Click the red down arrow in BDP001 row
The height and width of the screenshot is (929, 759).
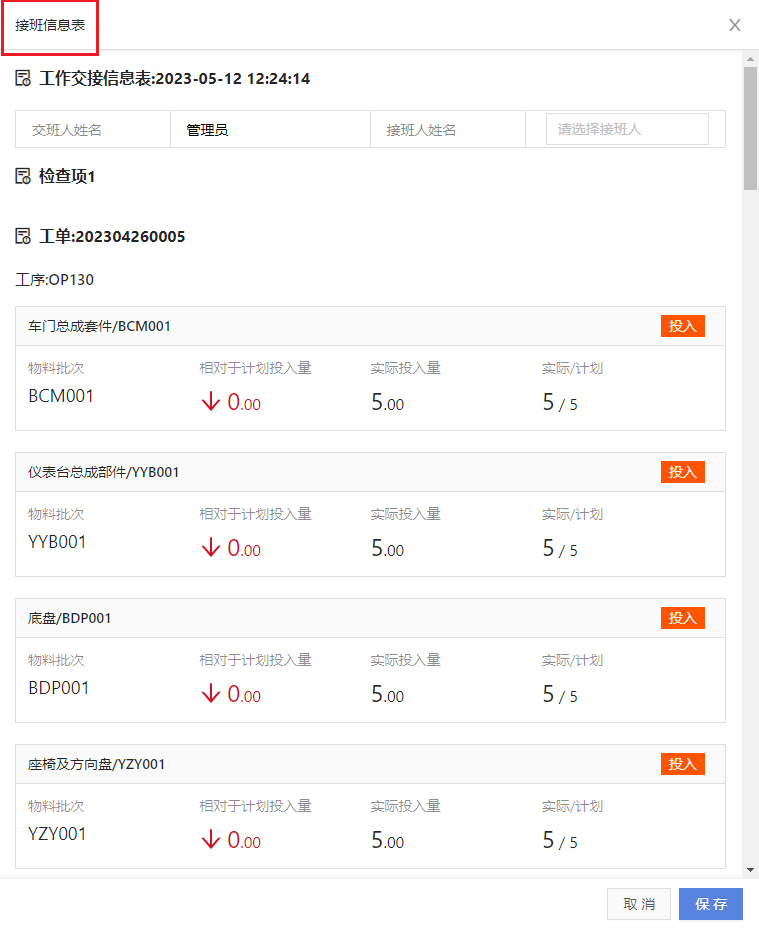pyautogui.click(x=210, y=694)
